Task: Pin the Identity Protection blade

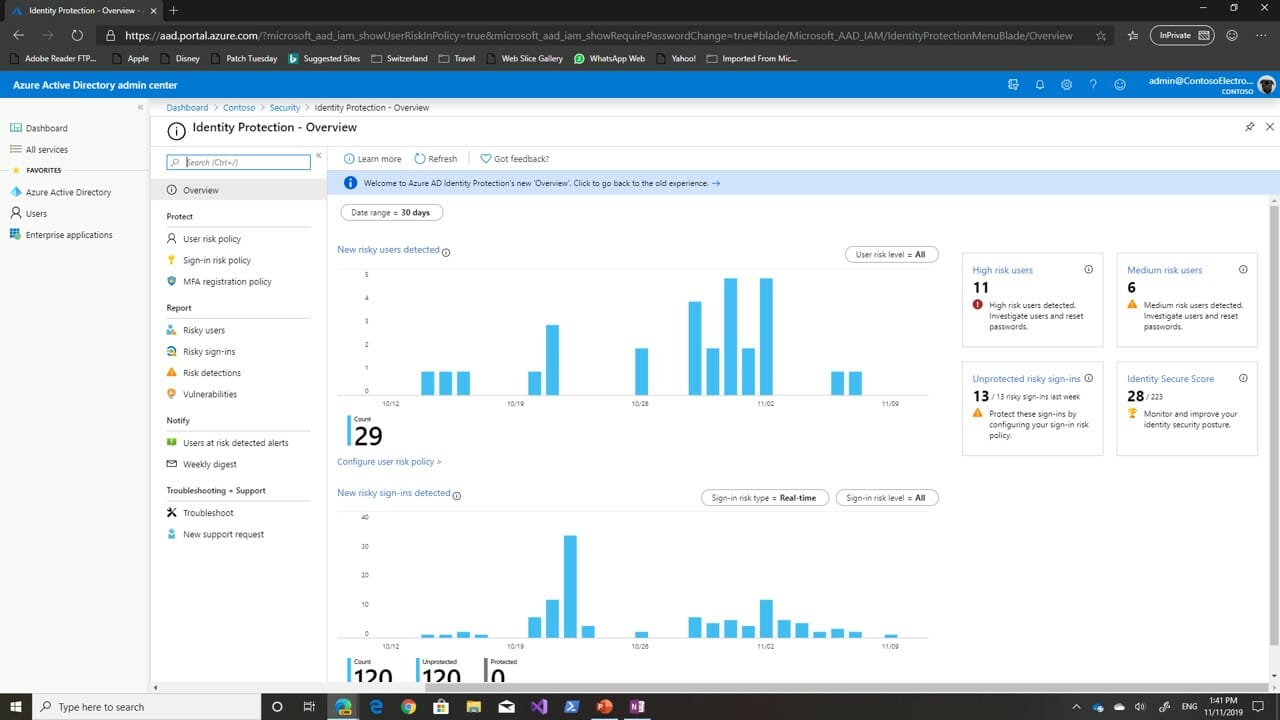Action: tap(1249, 127)
